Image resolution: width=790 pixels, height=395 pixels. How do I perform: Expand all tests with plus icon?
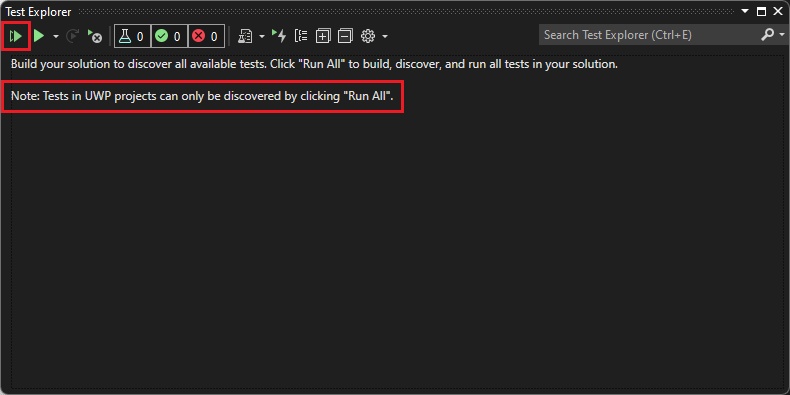323,36
